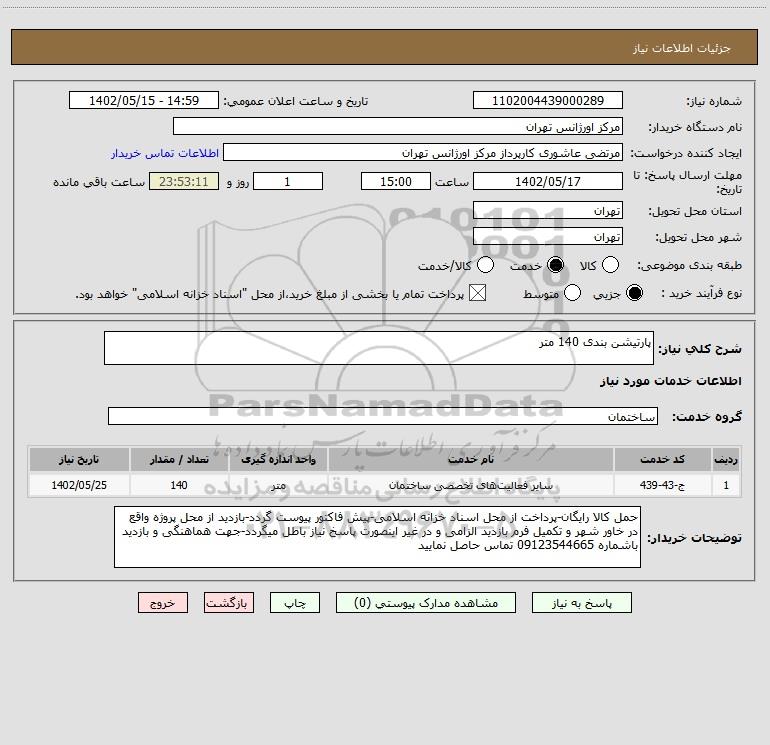Image resolution: width=770 pixels, height=745 pixels.
Task: Click the need number field 1102004439000289
Action: pos(548,100)
